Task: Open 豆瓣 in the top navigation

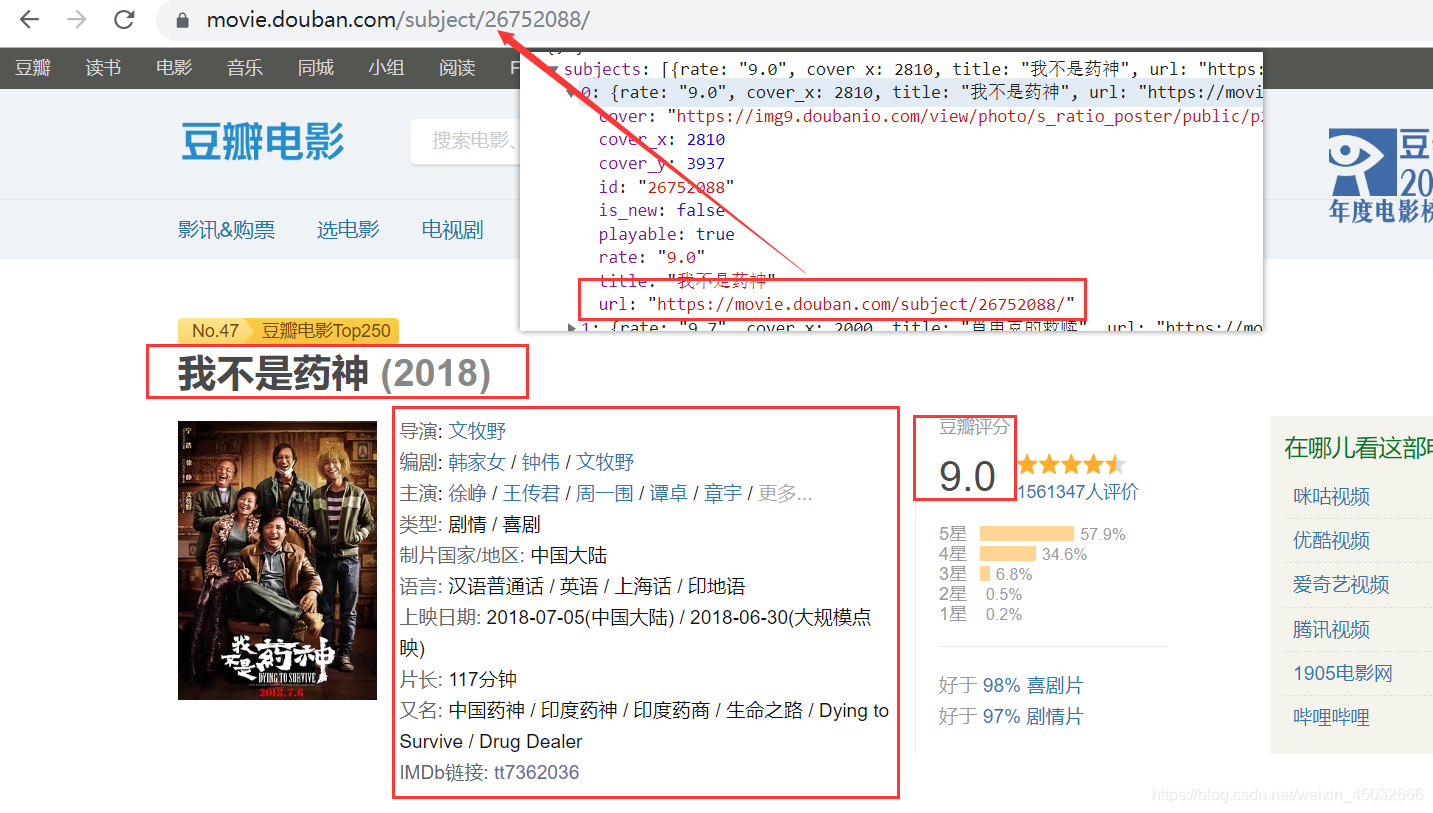Action: pos(33,68)
